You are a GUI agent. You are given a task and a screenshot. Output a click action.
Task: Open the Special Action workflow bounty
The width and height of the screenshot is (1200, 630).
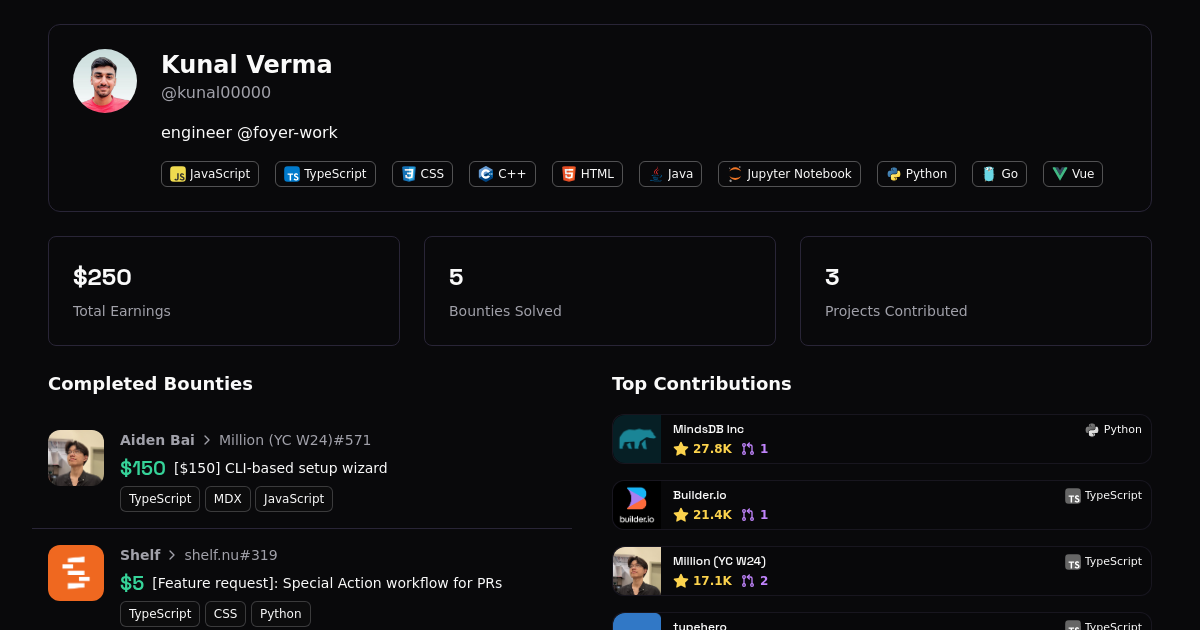[x=327, y=583]
